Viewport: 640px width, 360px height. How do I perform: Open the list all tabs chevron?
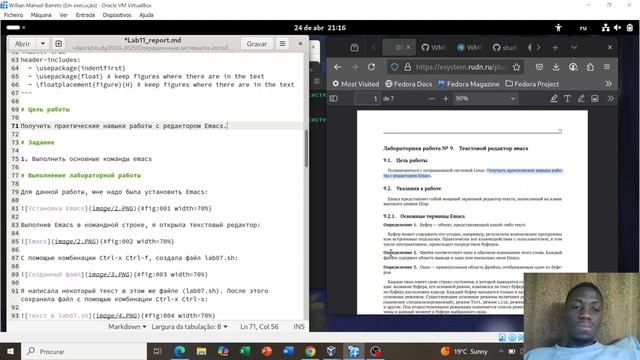[x=574, y=47]
